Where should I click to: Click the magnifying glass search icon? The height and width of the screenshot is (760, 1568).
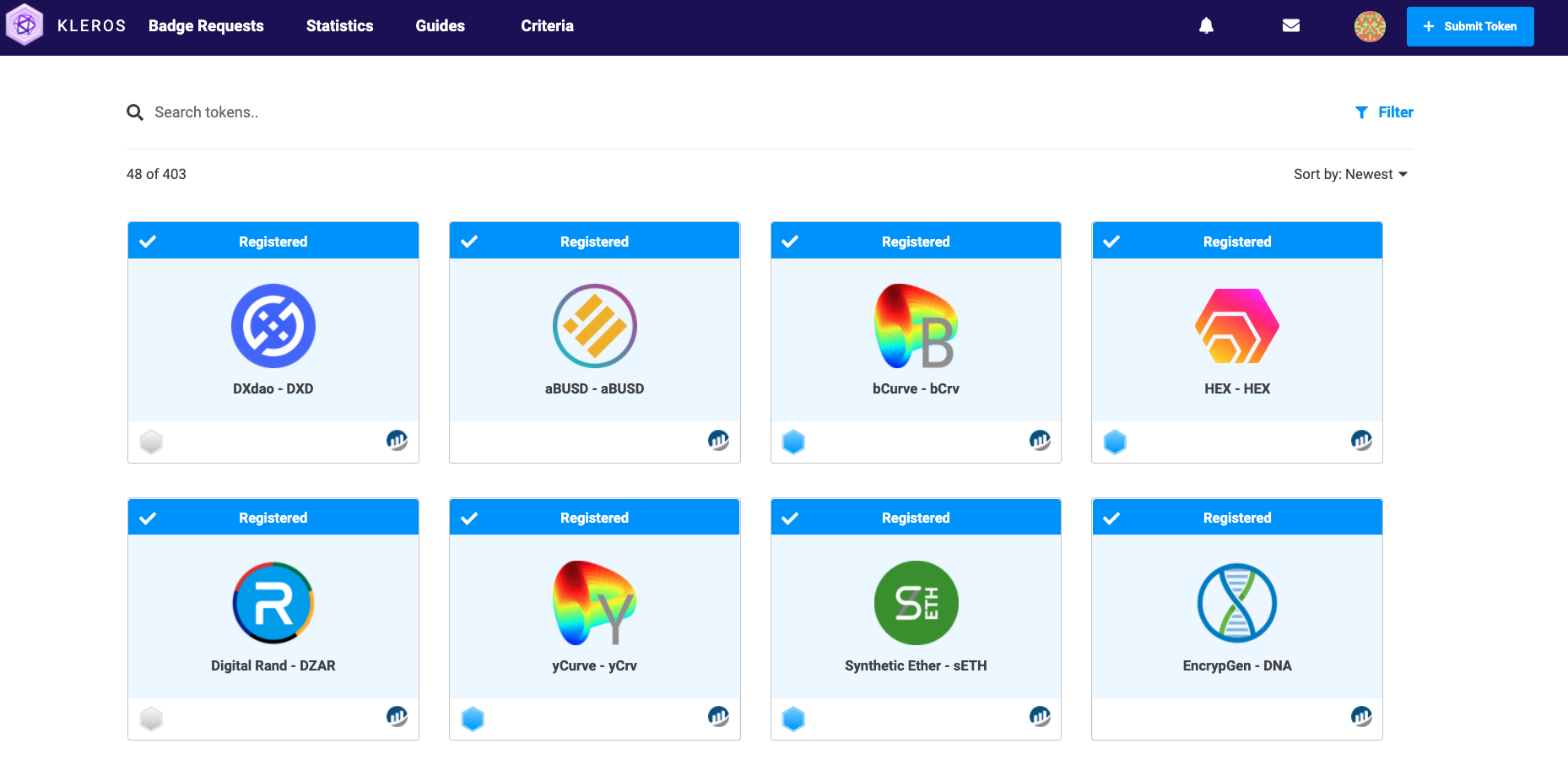coord(135,112)
